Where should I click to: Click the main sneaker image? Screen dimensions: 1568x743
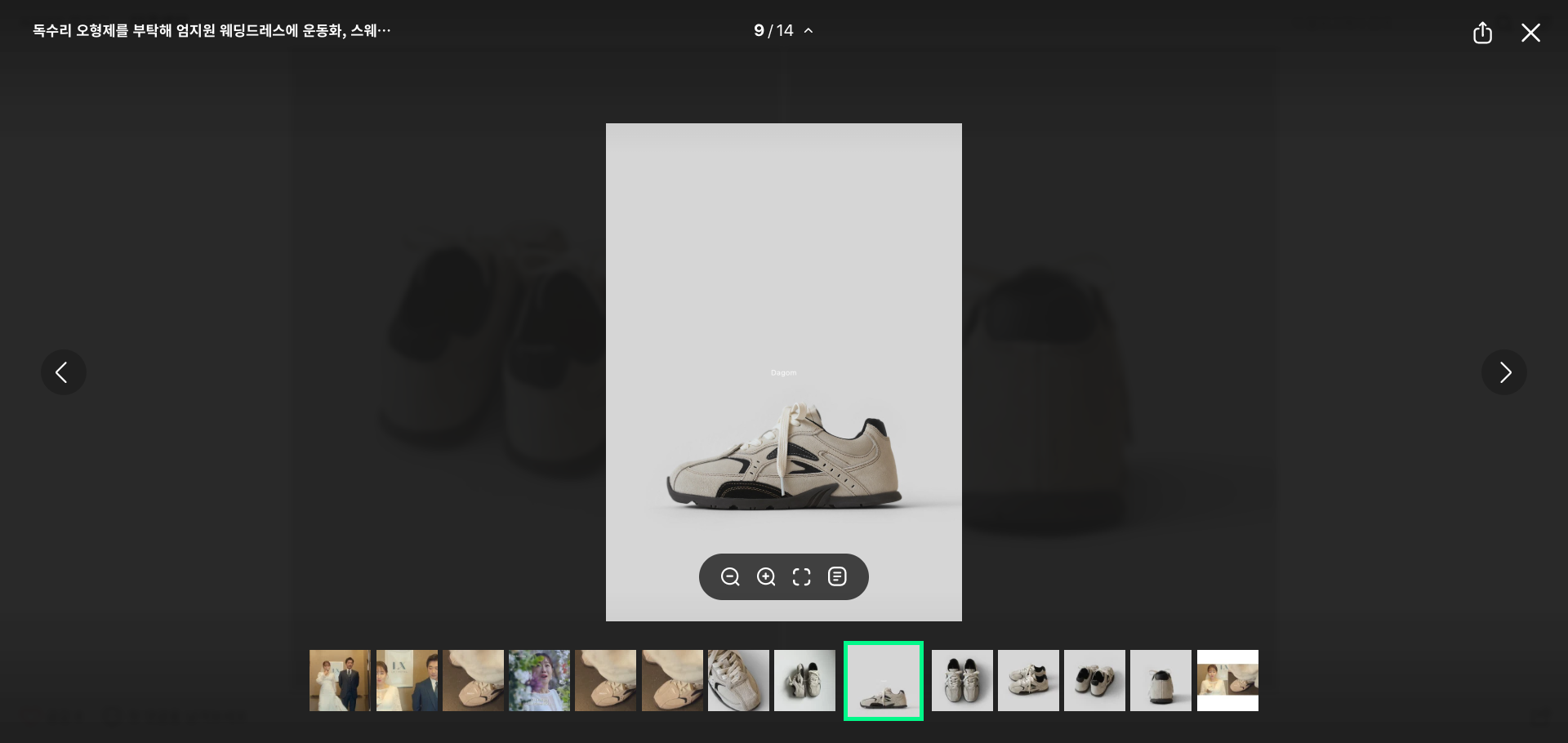pyautogui.click(x=784, y=372)
